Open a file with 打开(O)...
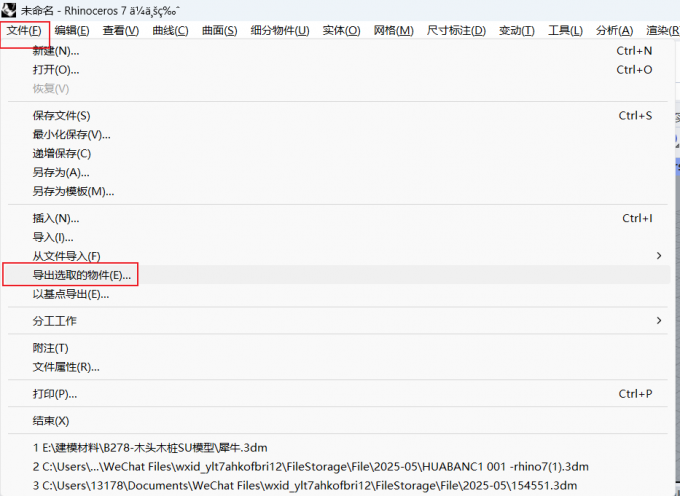The image size is (680, 496). 56,70
